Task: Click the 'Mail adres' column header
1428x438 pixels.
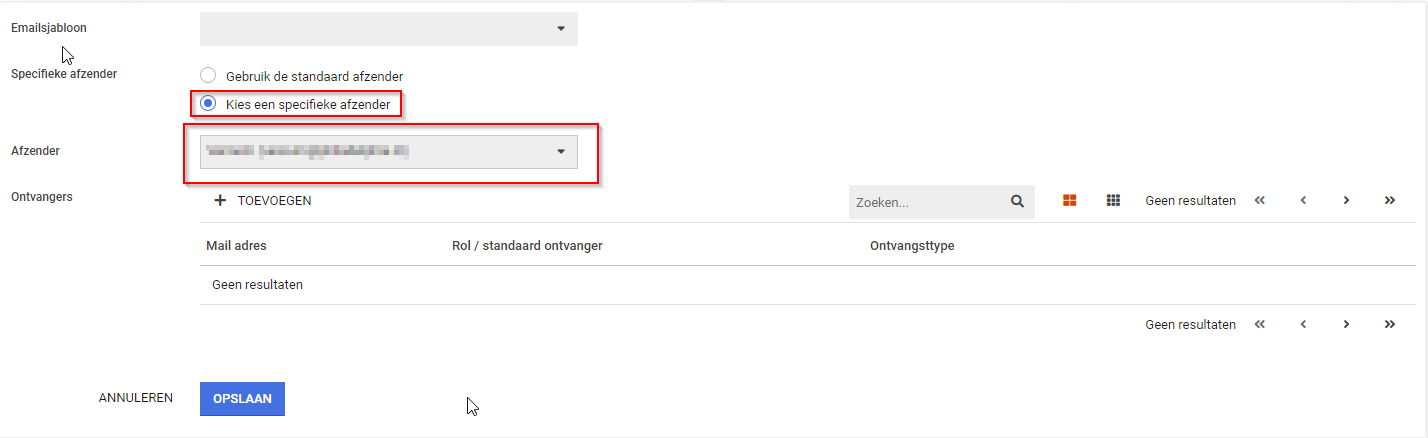Action: coord(236,246)
